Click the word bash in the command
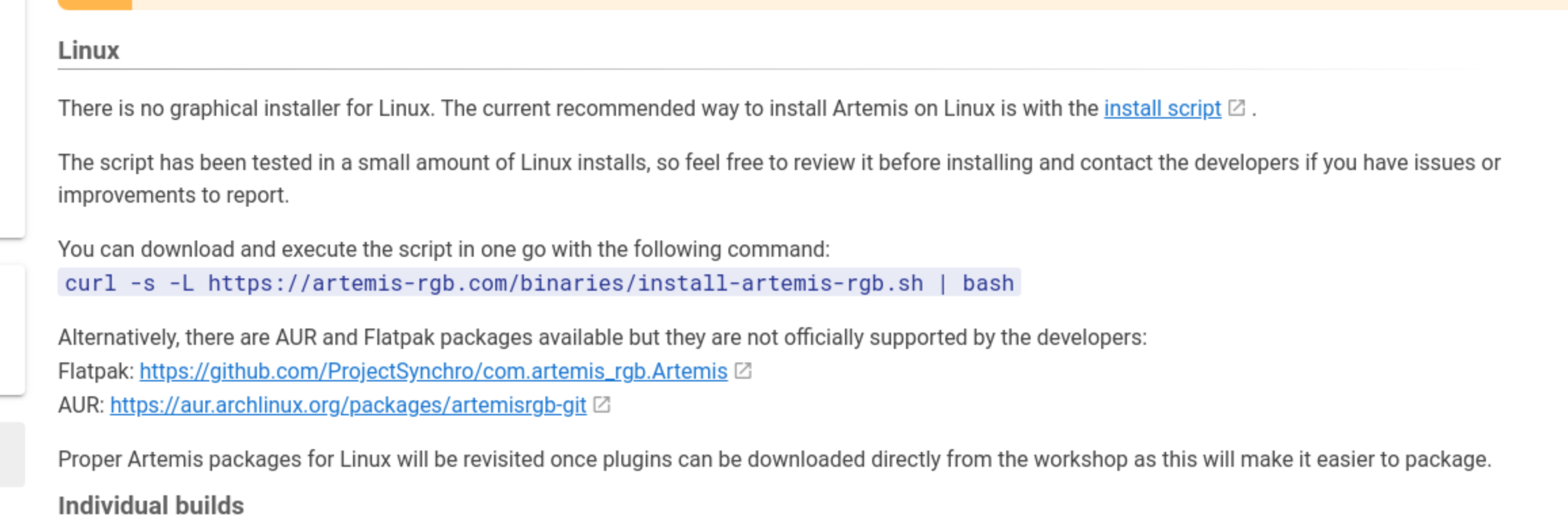This screenshot has width=1568, height=521. (988, 283)
